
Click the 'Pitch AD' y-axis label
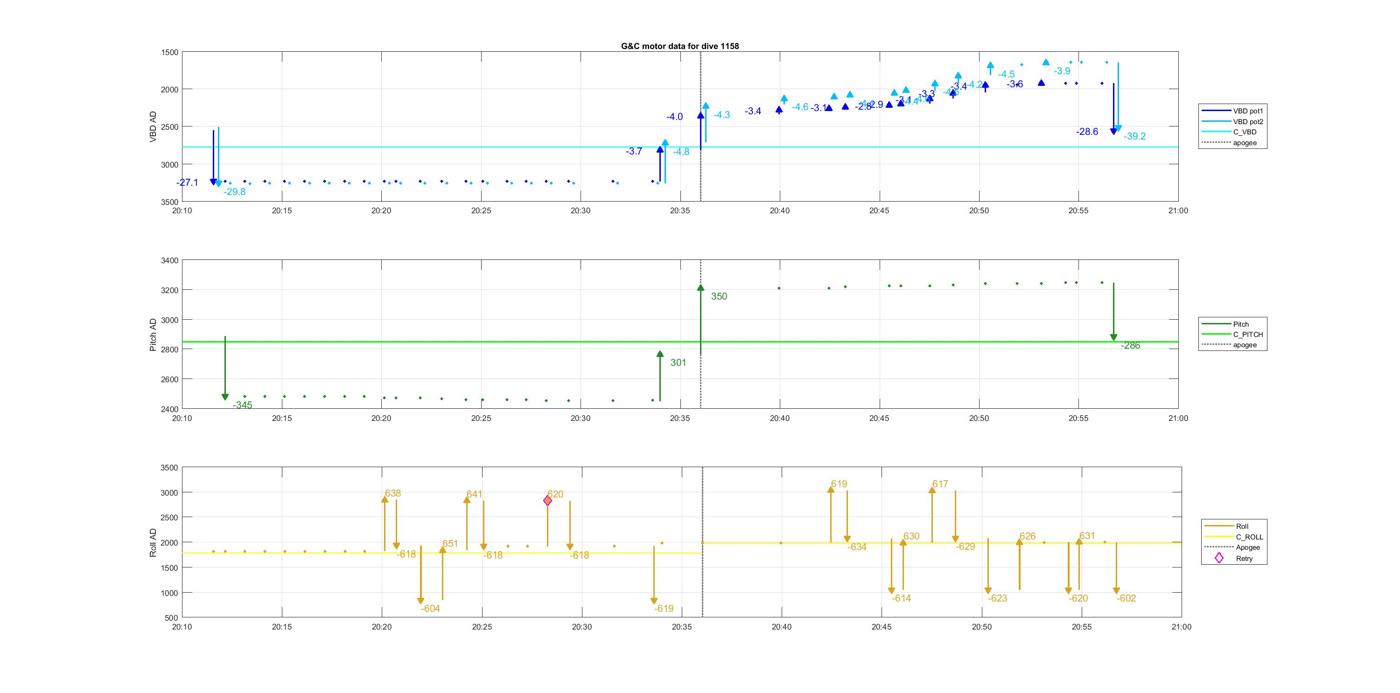pyautogui.click(x=152, y=335)
